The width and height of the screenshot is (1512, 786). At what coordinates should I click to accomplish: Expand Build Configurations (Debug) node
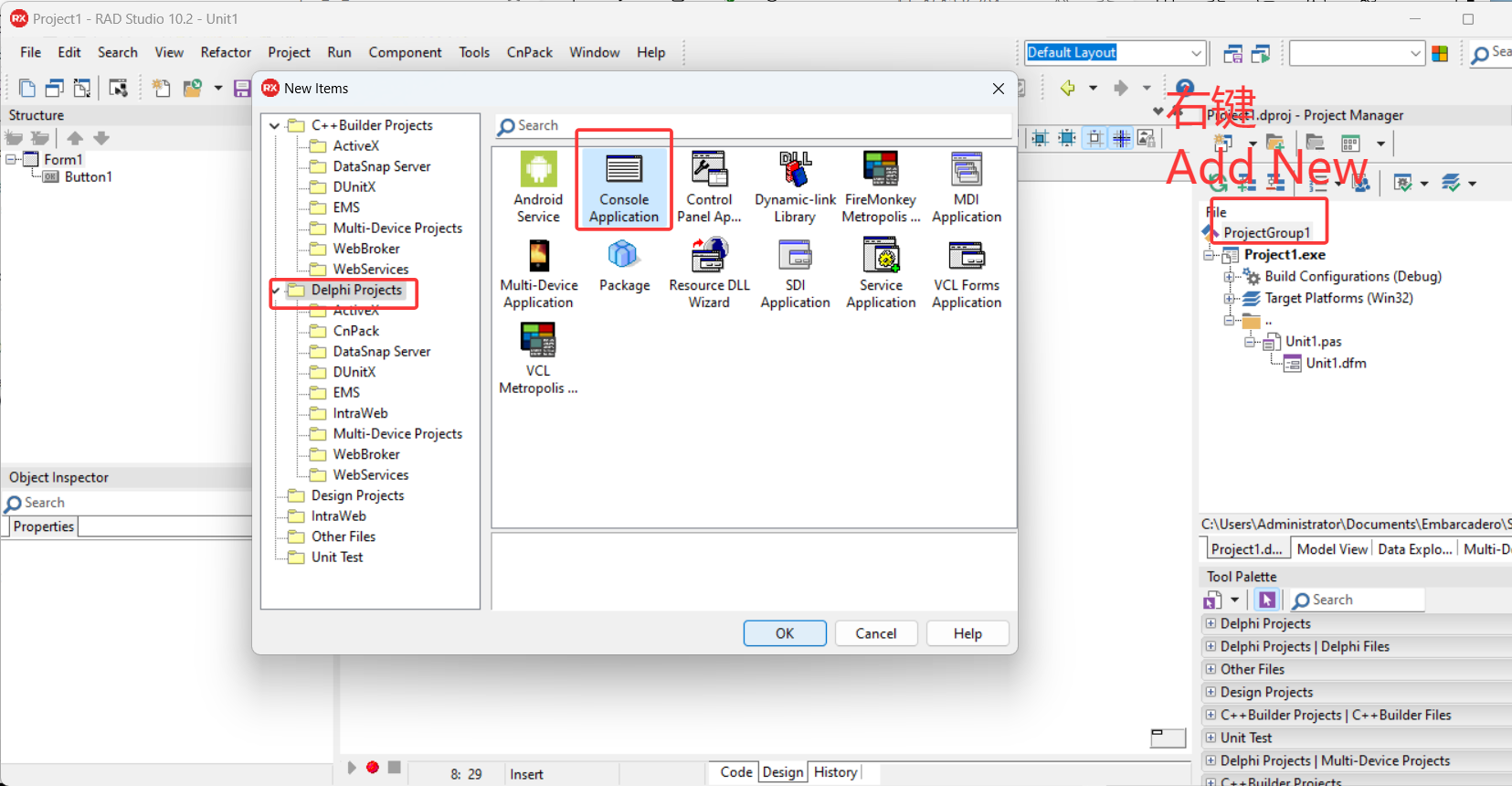pyautogui.click(x=1229, y=276)
